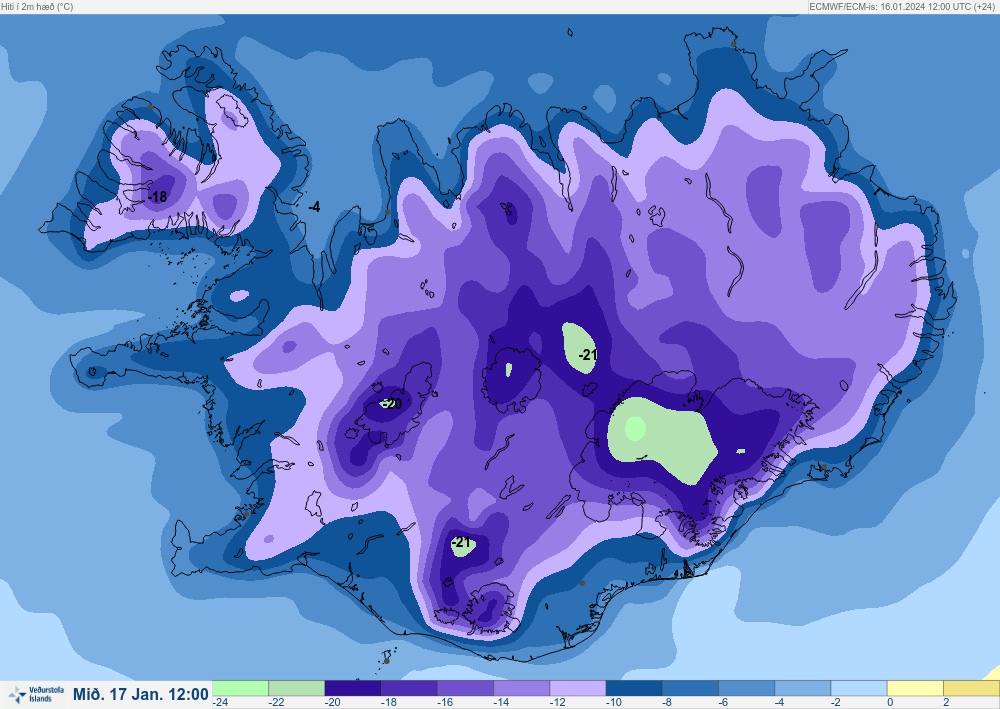
Task: Select the pale lilac legend swatch above -12
Action: point(578,688)
